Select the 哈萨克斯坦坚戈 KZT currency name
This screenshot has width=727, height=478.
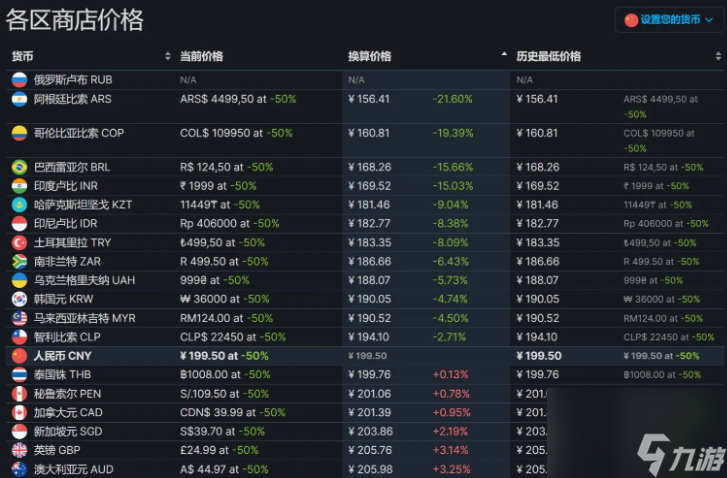[x=83, y=204]
